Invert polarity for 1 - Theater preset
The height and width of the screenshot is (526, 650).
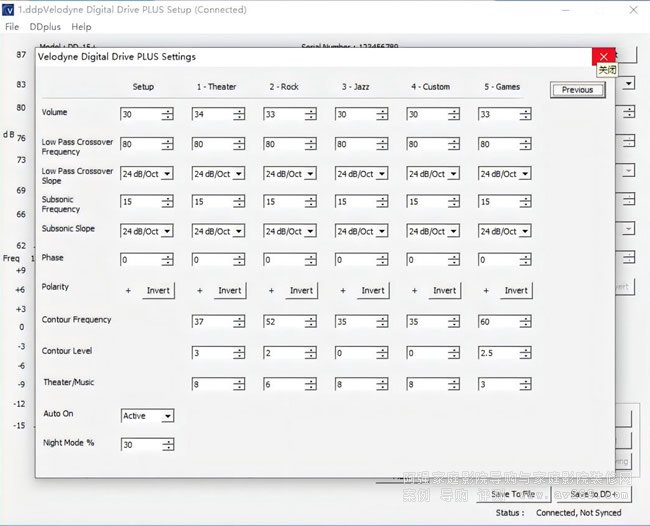(230, 291)
